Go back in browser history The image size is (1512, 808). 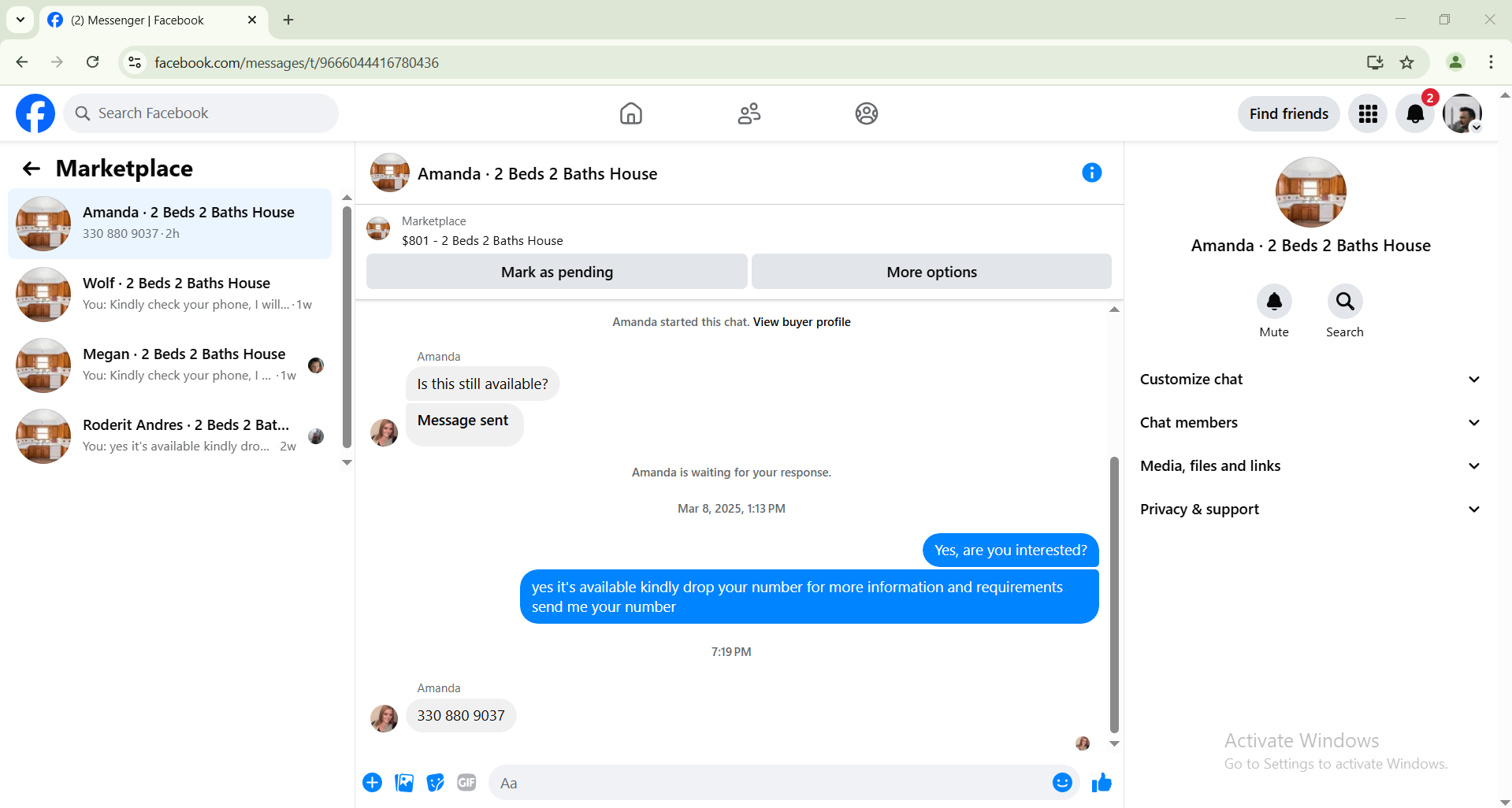pos(22,62)
